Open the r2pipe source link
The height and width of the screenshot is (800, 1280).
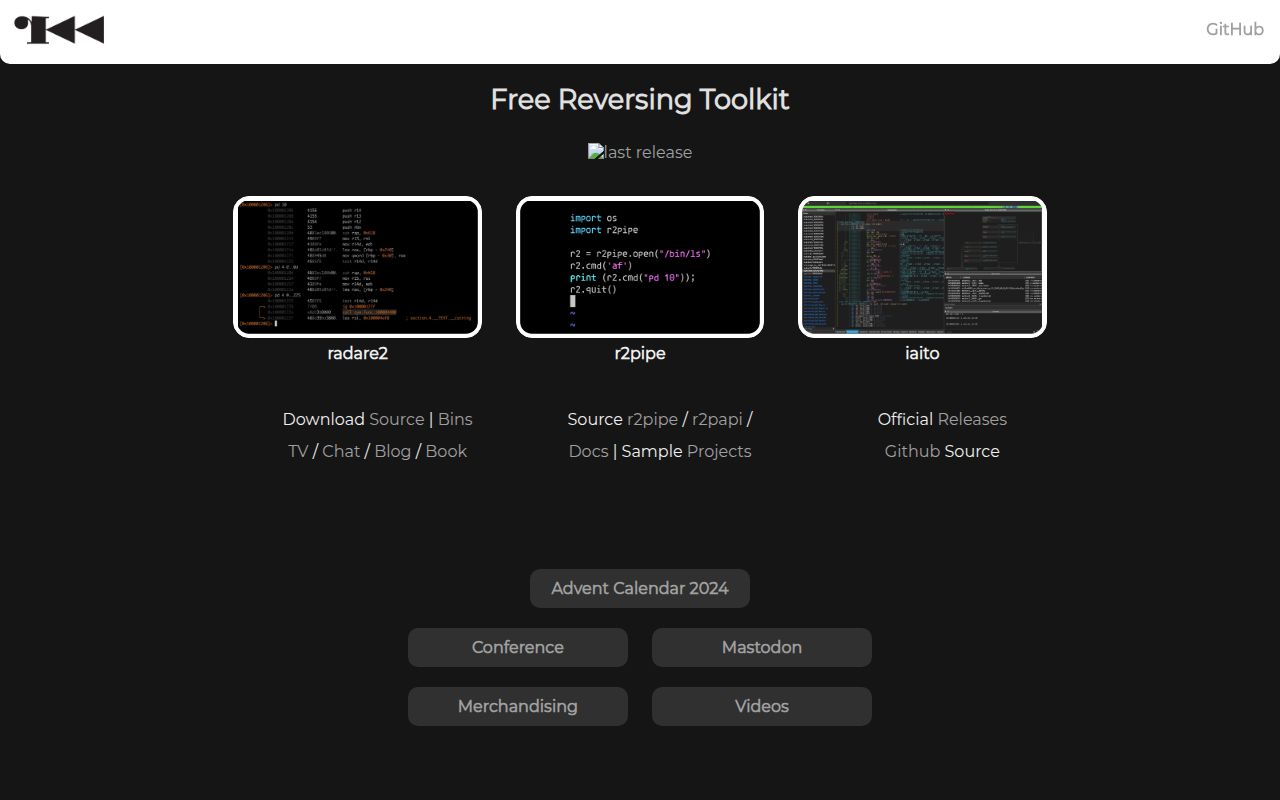652,419
